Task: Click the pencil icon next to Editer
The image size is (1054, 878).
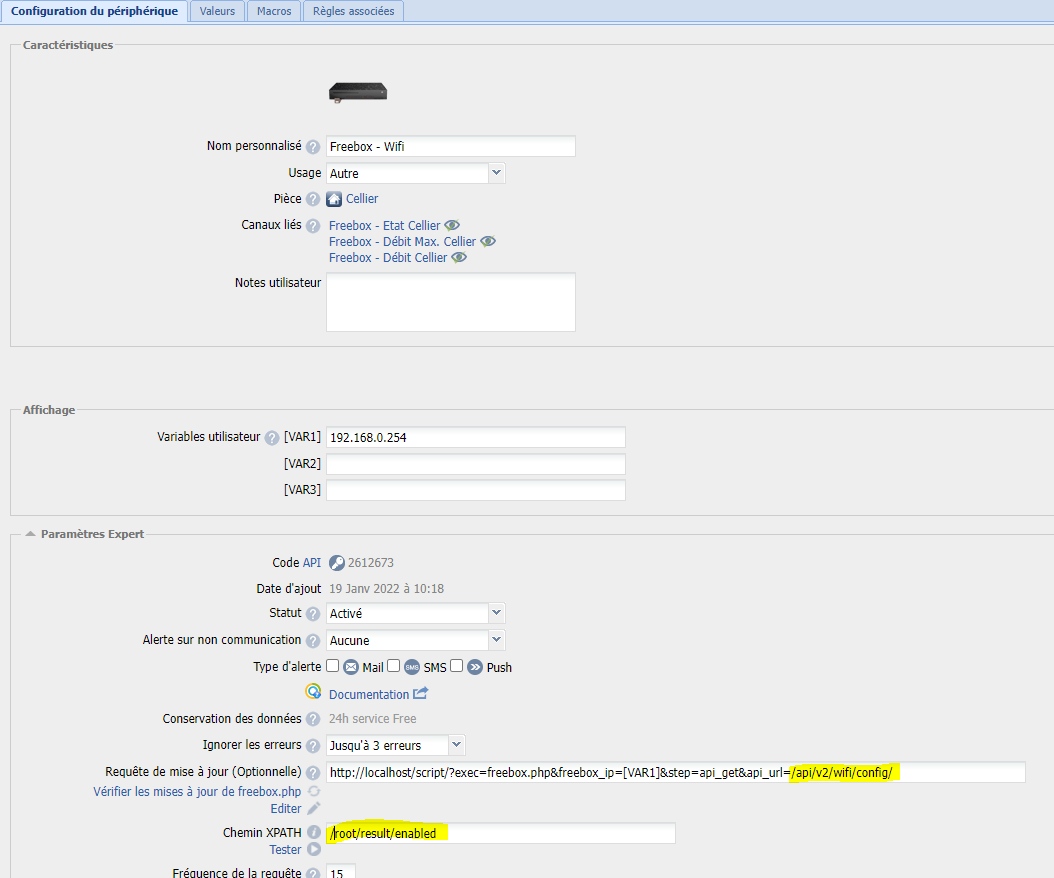Action: tap(314, 808)
